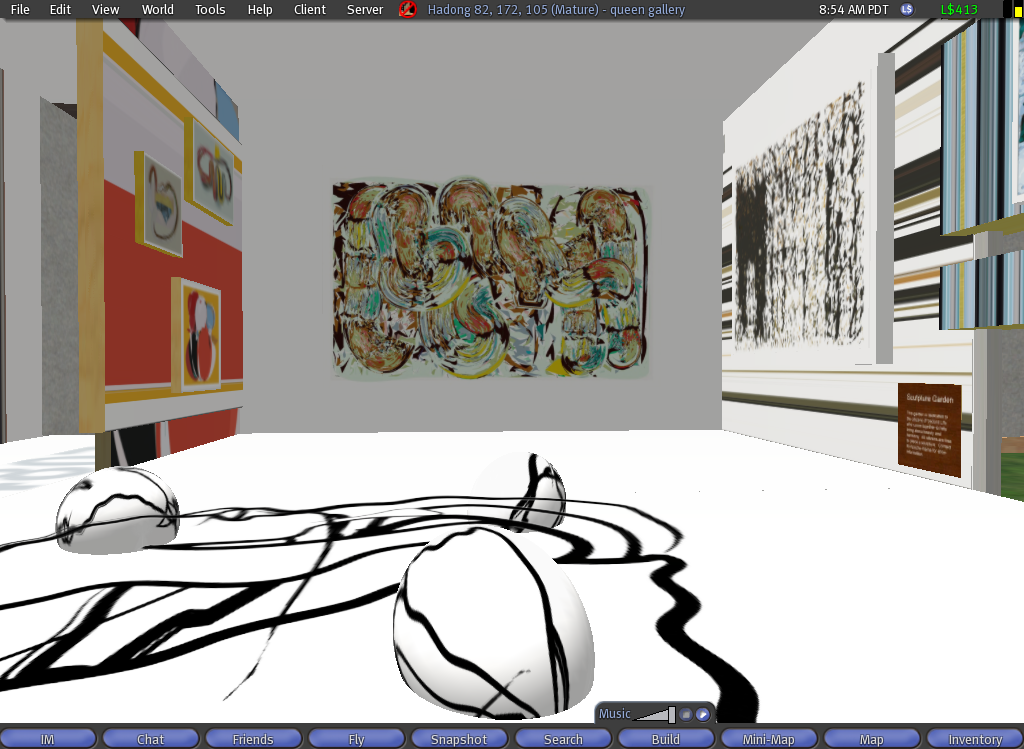Click the red and black painting on red wall
1024x749 pixels.
(197, 334)
